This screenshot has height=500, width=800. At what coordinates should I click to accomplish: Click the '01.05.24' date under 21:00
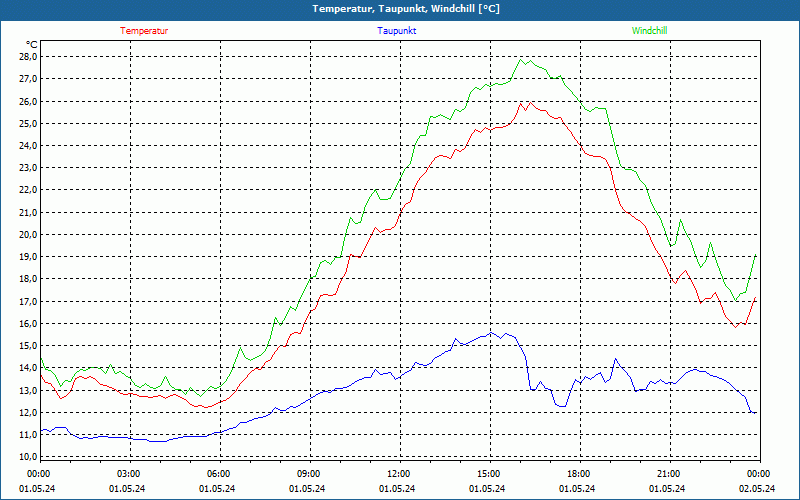667,489
